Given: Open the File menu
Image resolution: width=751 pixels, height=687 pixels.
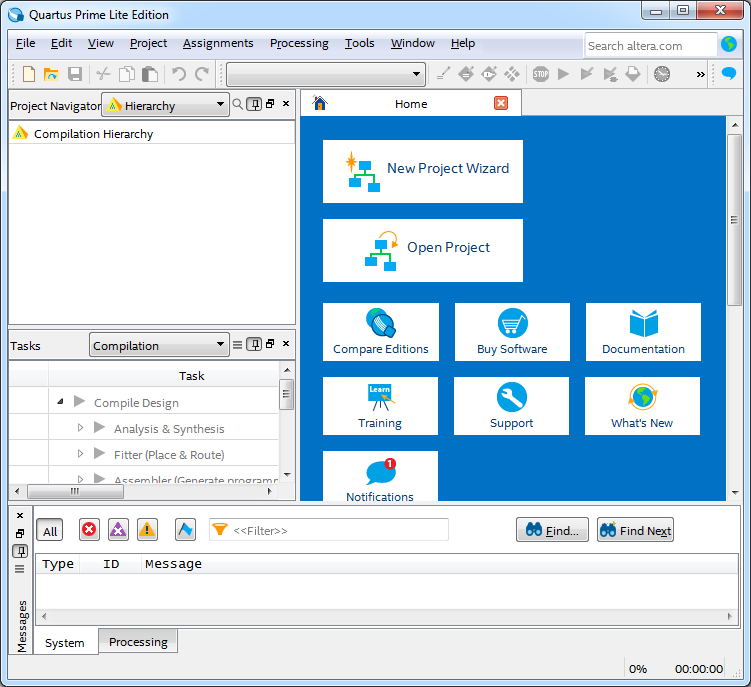Looking at the screenshot, I should click(x=25, y=43).
